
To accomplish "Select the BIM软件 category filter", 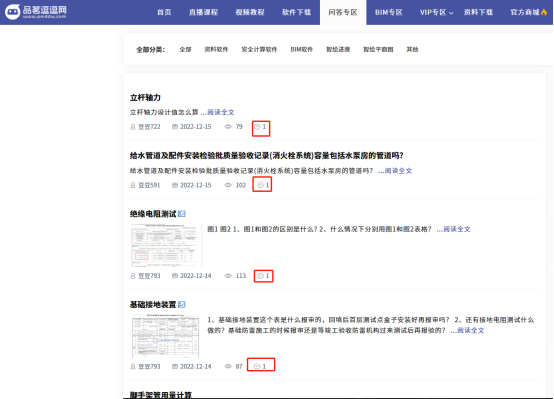I will (301, 49).
